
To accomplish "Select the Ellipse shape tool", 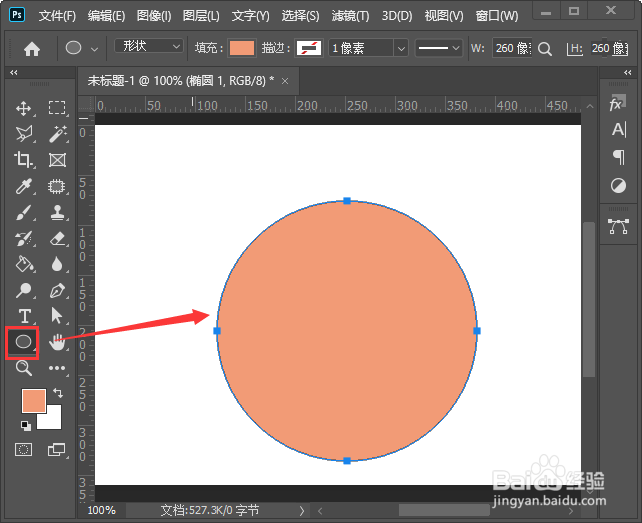I will click(23, 342).
